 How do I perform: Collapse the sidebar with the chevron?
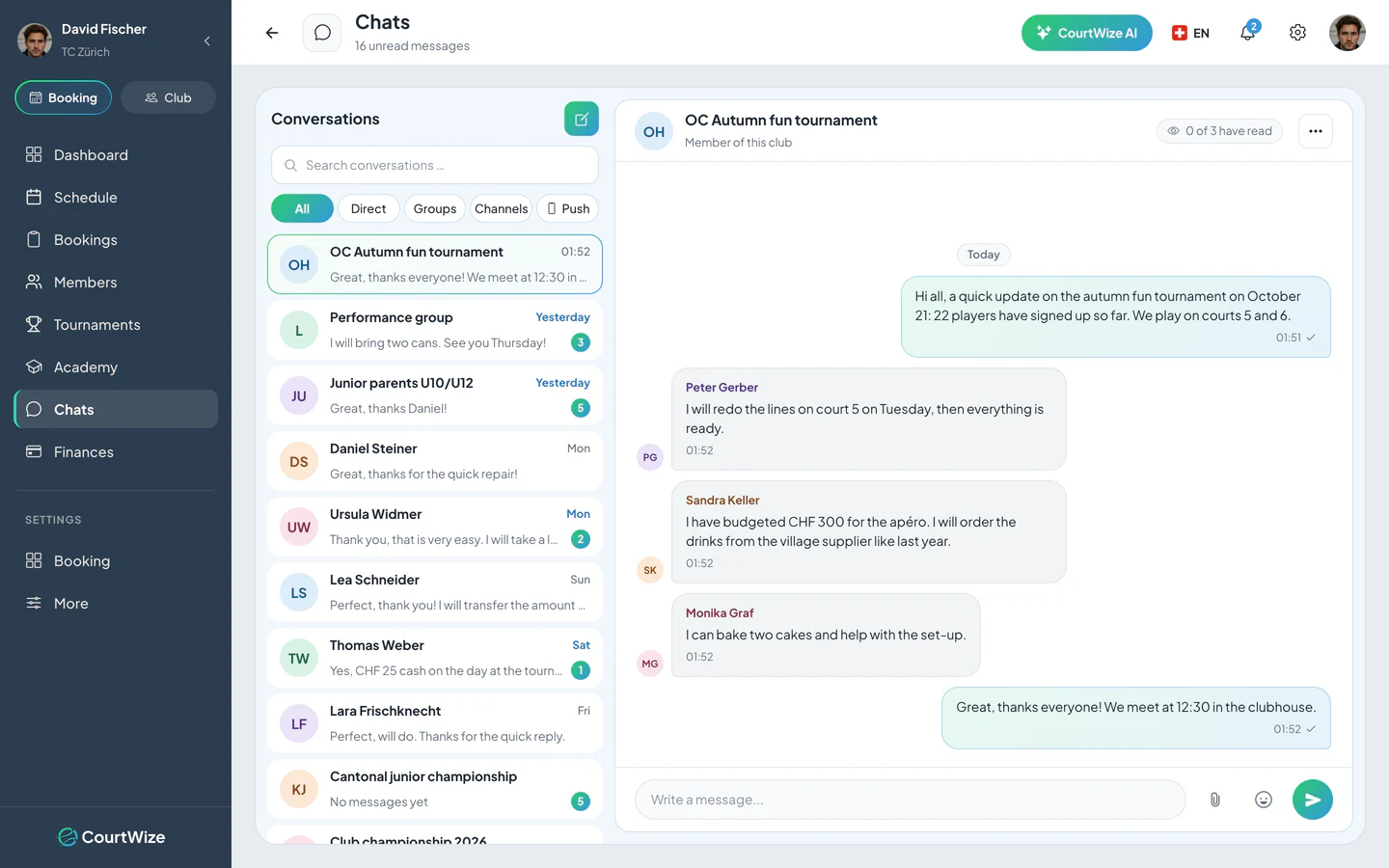coord(206,41)
